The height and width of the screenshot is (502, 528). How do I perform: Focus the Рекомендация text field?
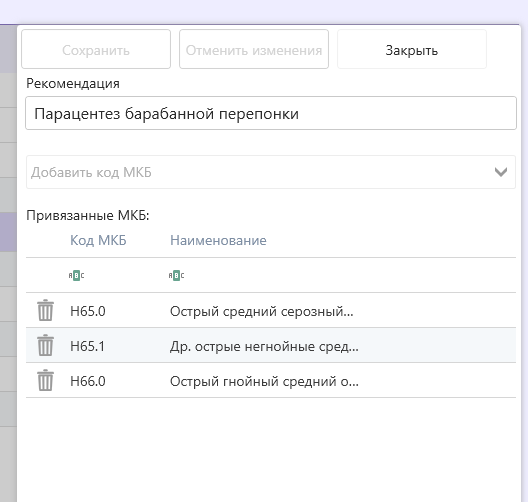(271, 113)
